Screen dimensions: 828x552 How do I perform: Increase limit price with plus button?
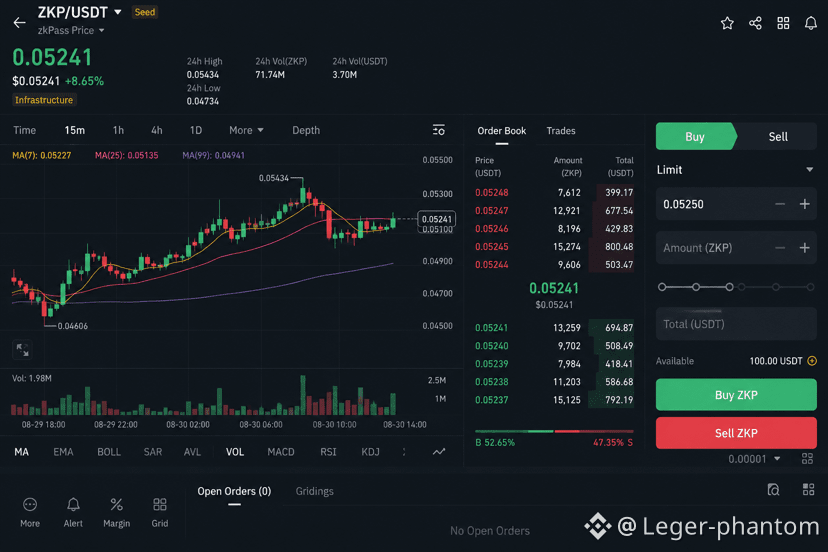pyautogui.click(x=804, y=204)
